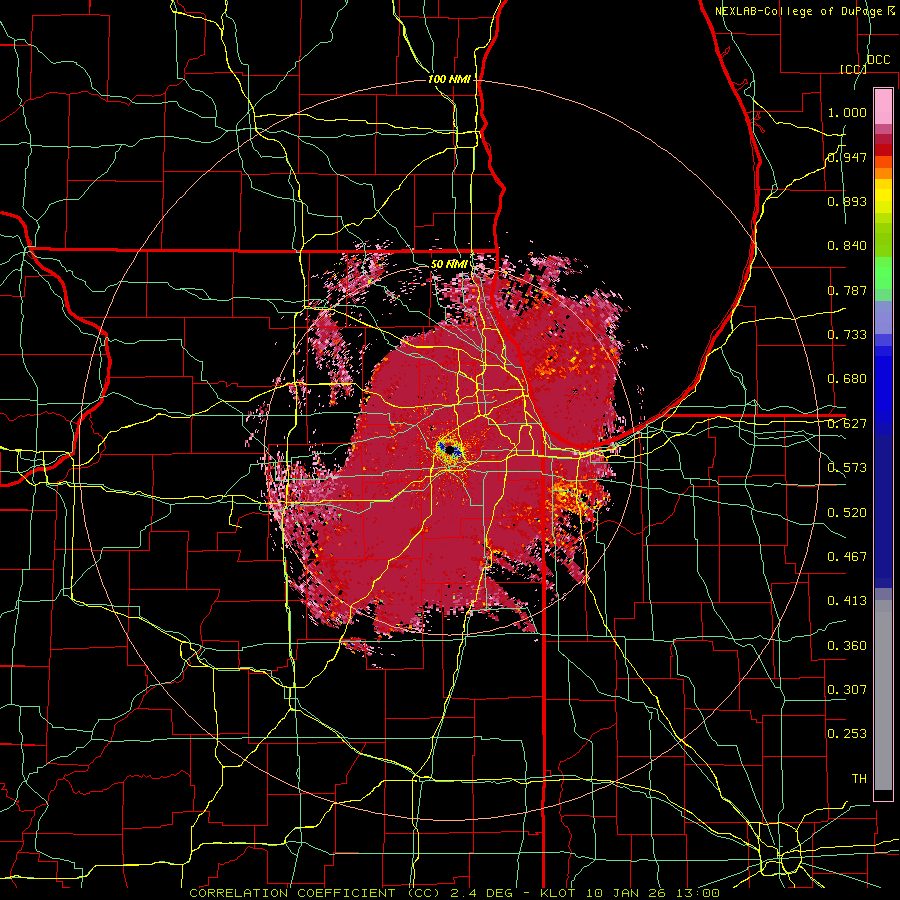The width and height of the screenshot is (900, 900).
Task: Select the 1.000 value on the scale
Action: (x=847, y=112)
